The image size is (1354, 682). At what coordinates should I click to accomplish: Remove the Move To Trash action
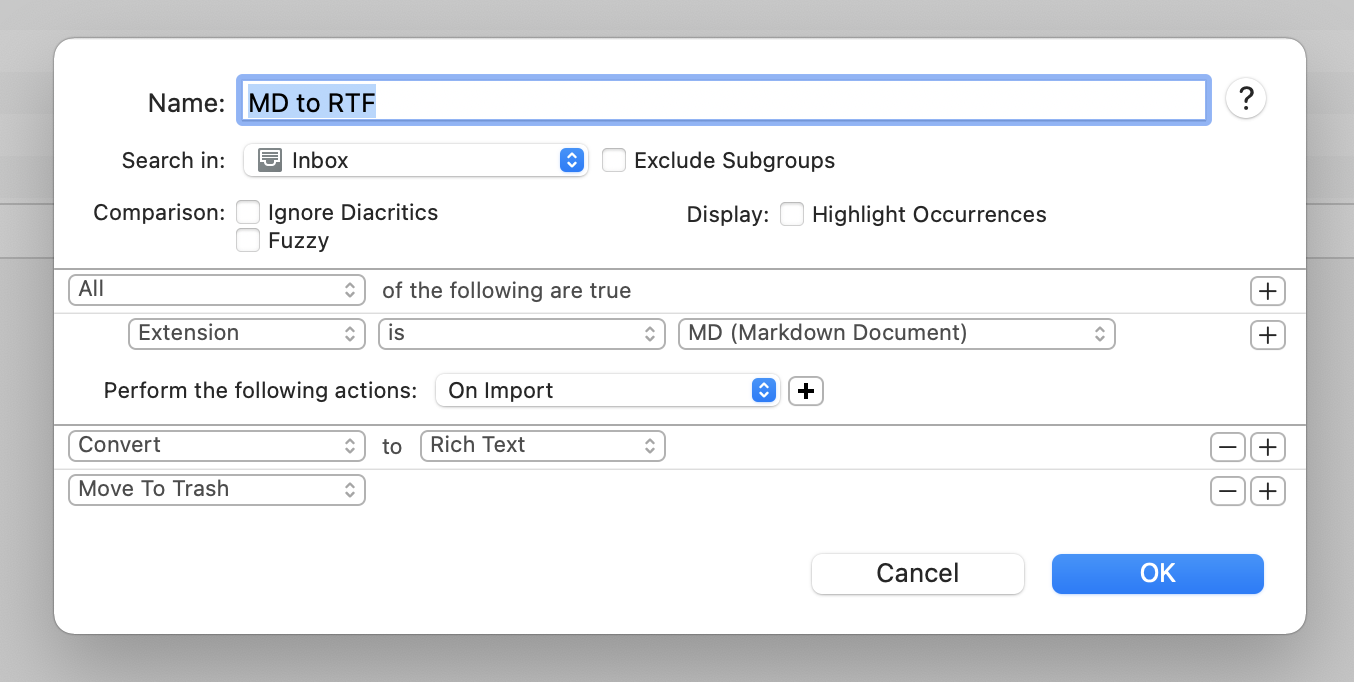(x=1228, y=491)
